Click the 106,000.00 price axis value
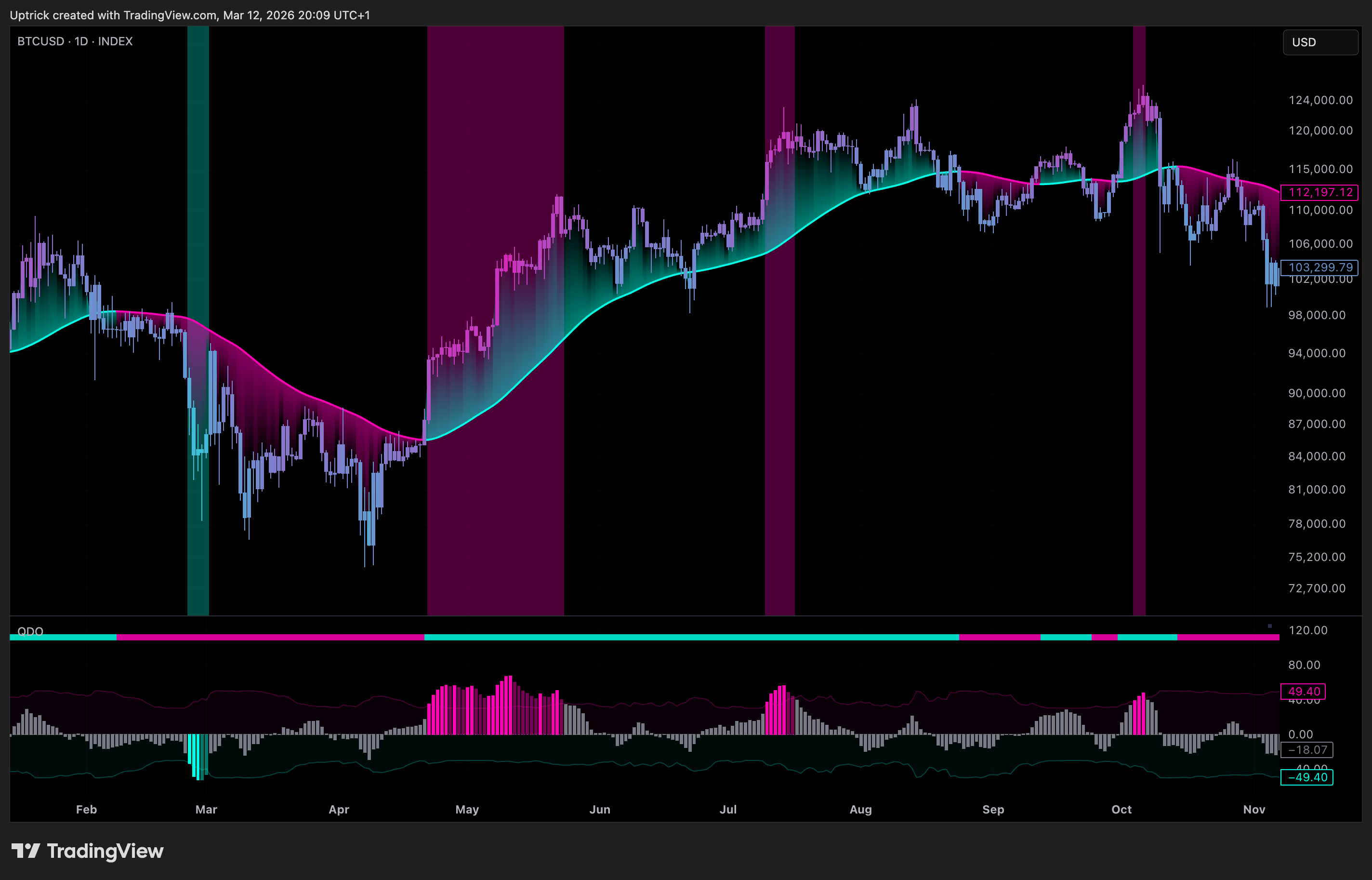The height and width of the screenshot is (880, 1372). tap(1320, 243)
